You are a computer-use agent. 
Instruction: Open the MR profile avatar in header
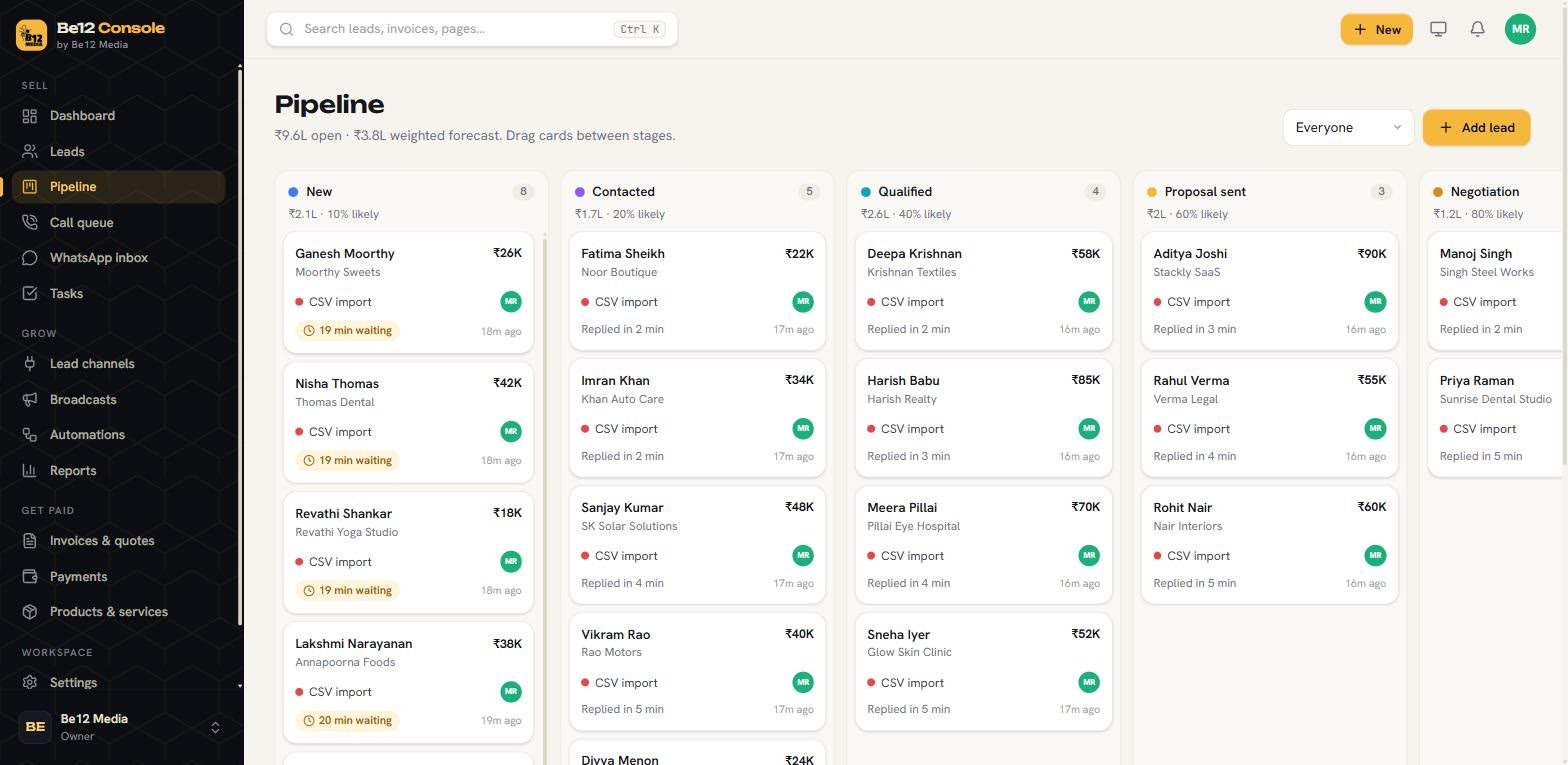coord(1520,29)
